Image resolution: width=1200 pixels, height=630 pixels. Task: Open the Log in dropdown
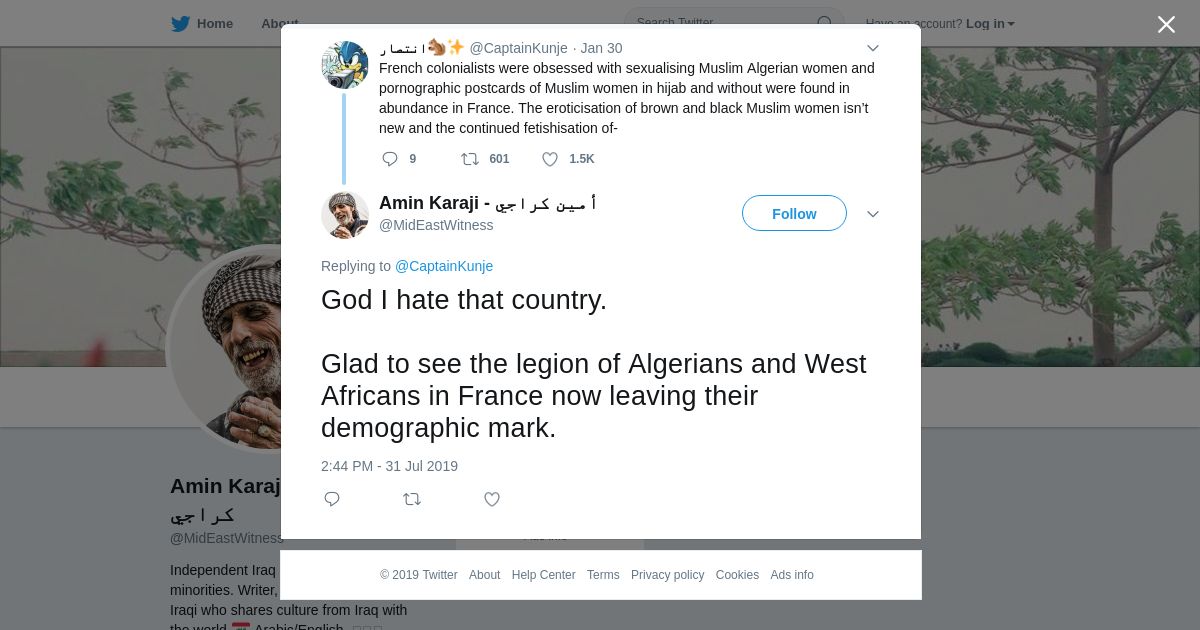(x=990, y=24)
